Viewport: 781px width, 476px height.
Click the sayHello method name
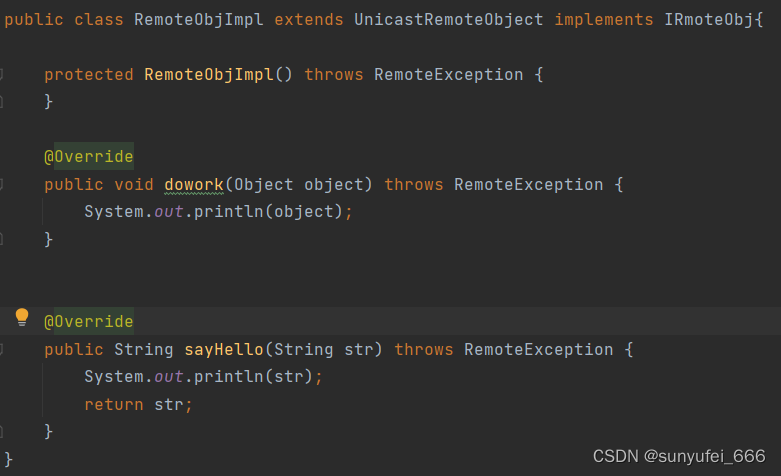[x=224, y=349]
